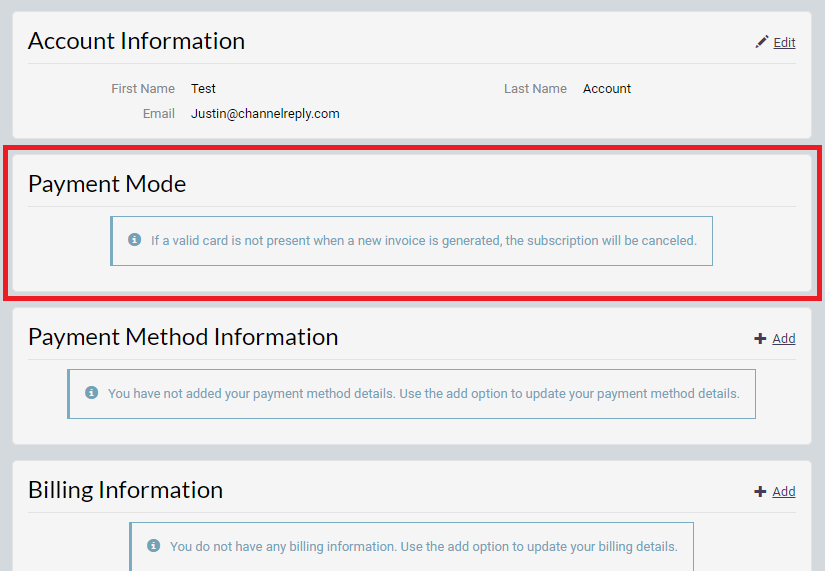825x571 pixels.
Task: Click the info icon in billing information notice
Action: coord(154,545)
